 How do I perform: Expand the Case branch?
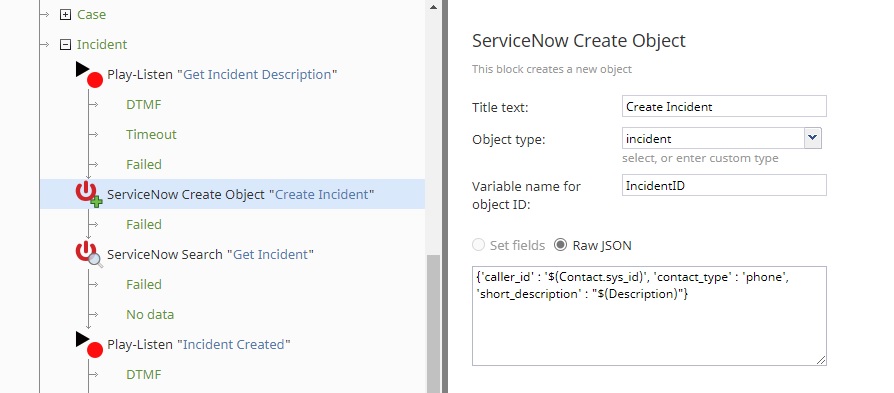click(x=66, y=15)
